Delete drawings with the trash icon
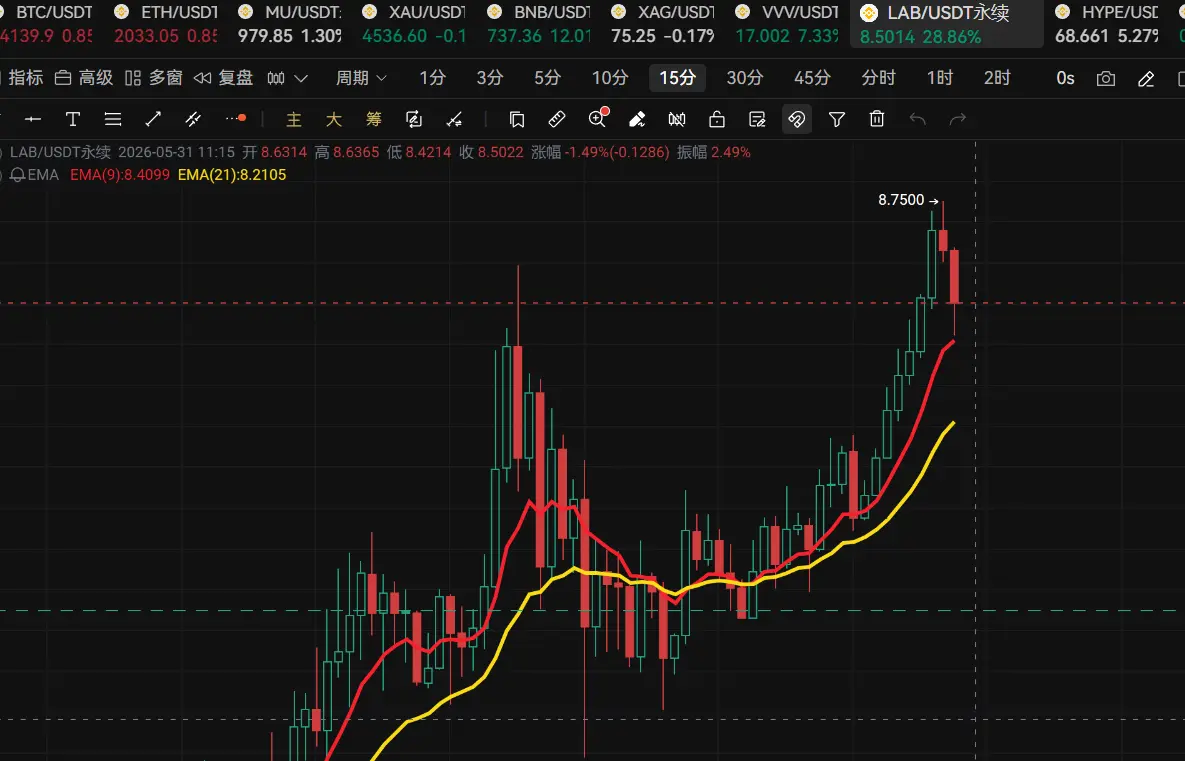The height and width of the screenshot is (761, 1185). click(x=877, y=119)
